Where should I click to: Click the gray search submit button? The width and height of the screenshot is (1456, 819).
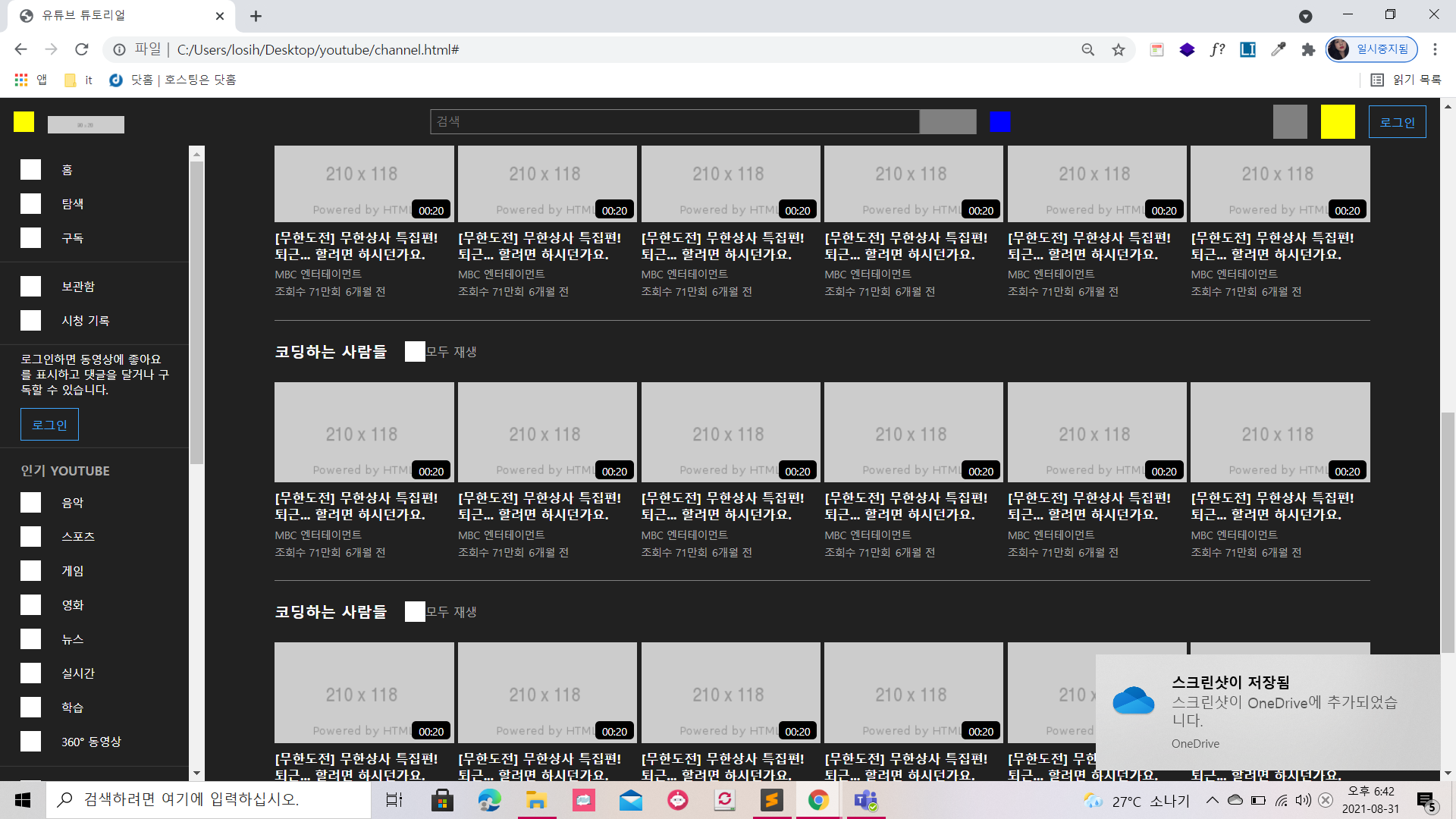pyautogui.click(x=947, y=122)
